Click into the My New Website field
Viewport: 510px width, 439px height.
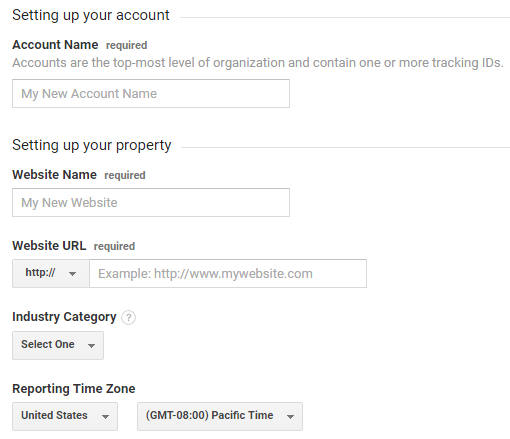pos(151,202)
